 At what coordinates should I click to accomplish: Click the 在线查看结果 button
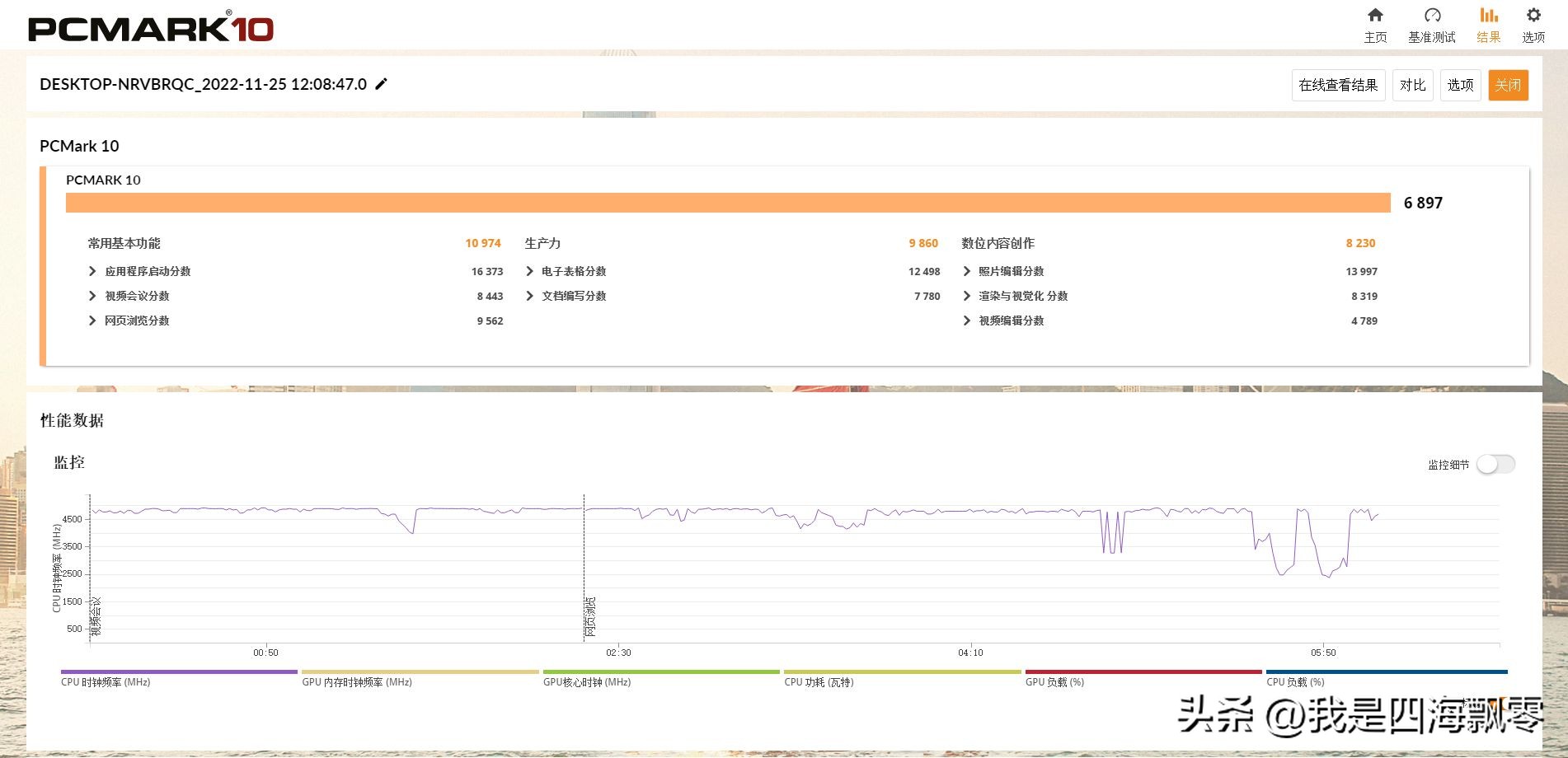pos(1338,85)
